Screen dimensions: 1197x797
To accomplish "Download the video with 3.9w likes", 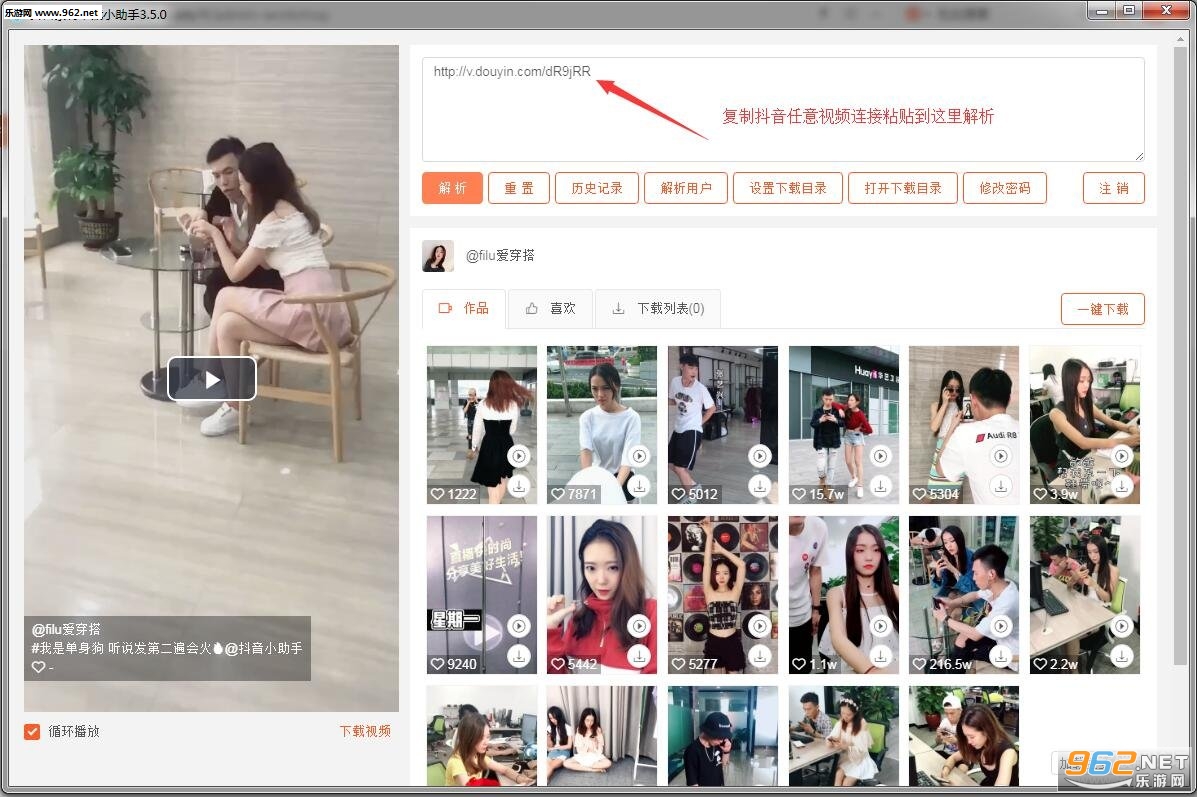I will point(1121,486).
